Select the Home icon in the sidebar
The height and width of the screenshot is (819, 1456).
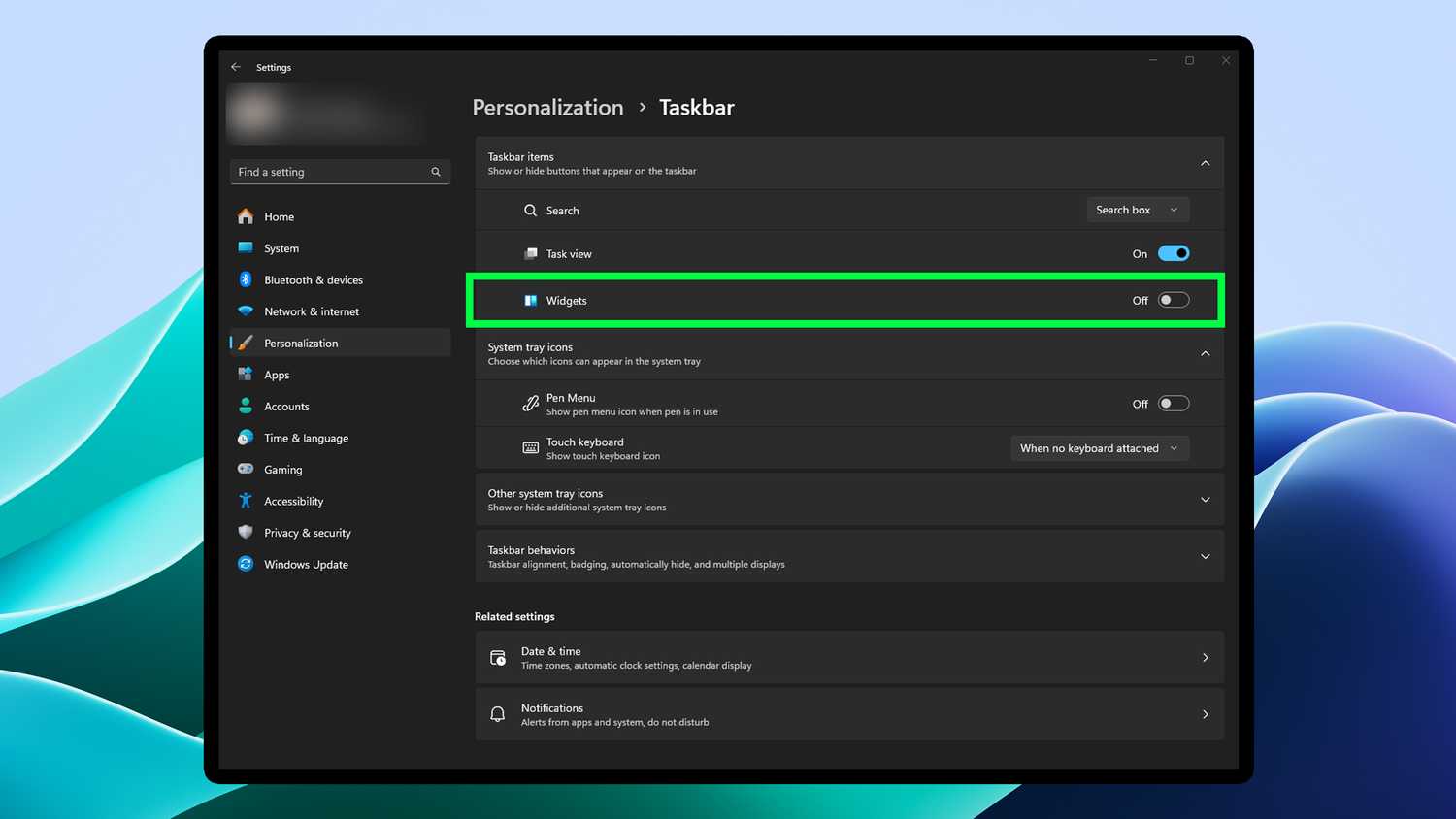(x=246, y=216)
